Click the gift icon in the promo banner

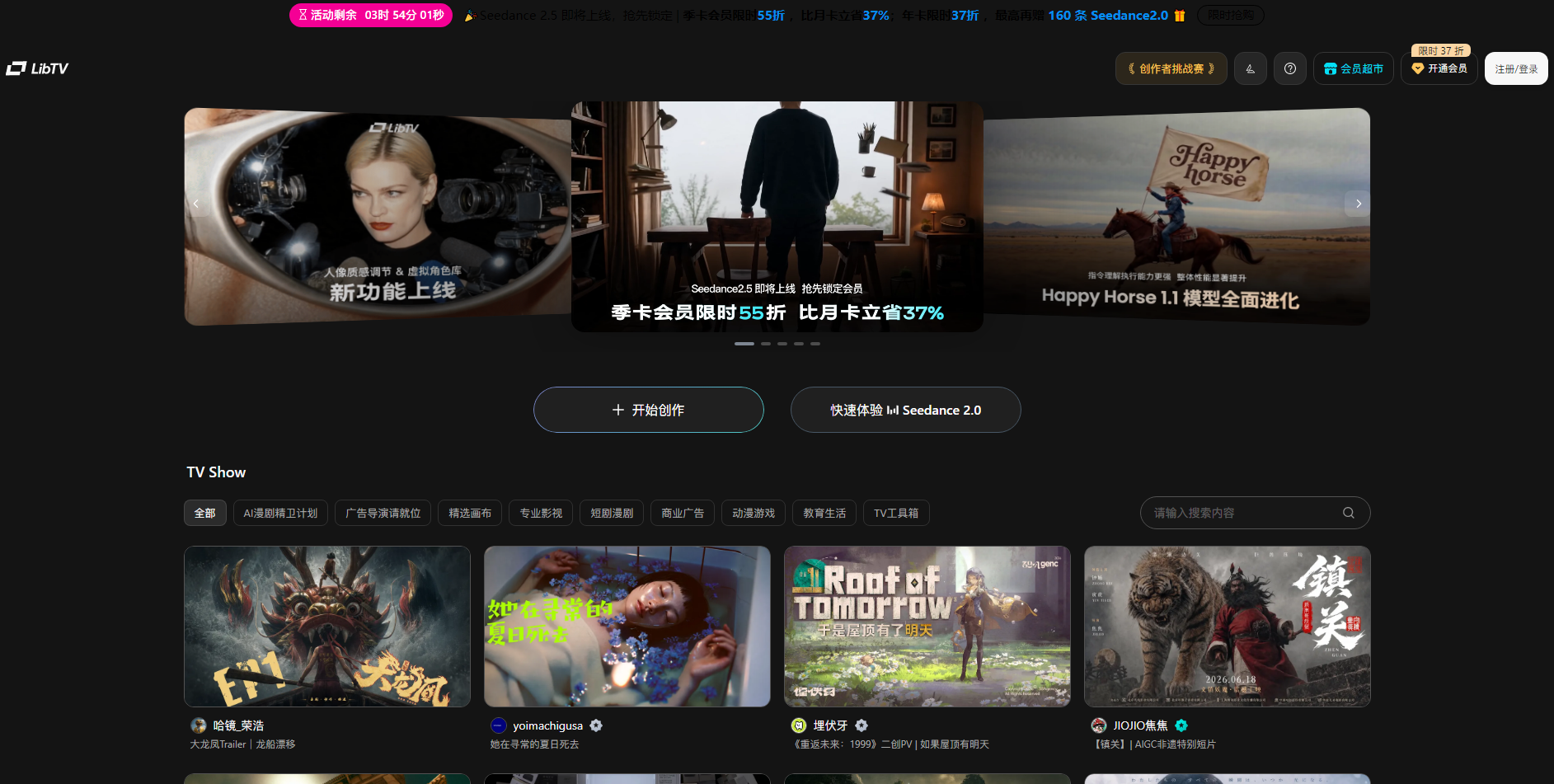click(x=1180, y=16)
